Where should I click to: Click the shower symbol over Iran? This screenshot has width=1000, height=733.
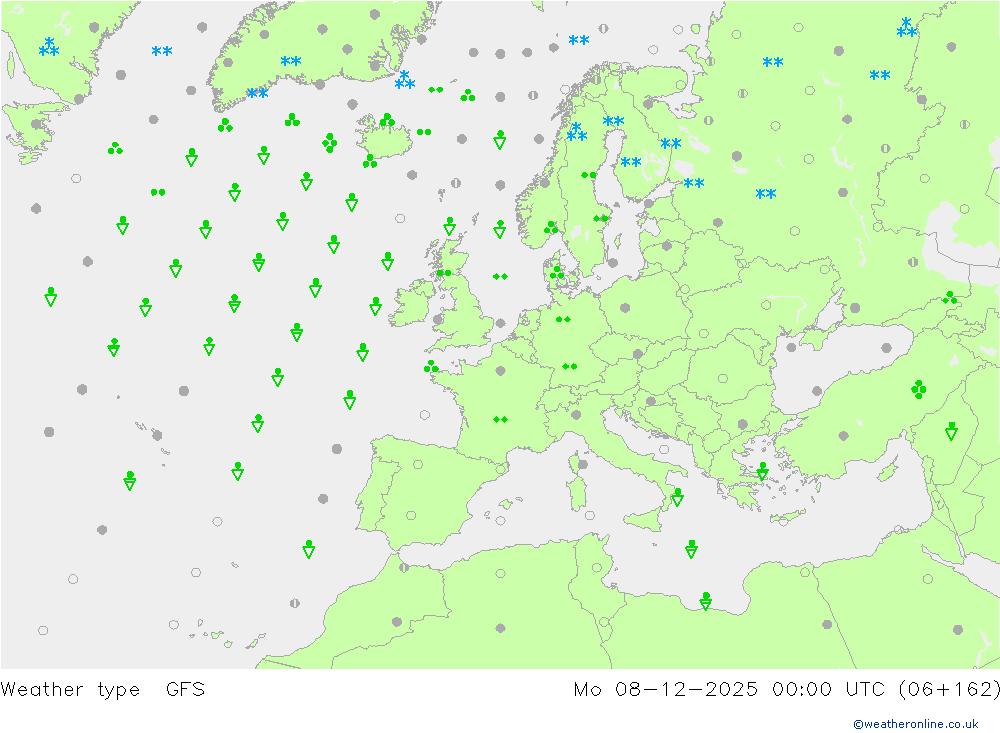click(x=952, y=431)
